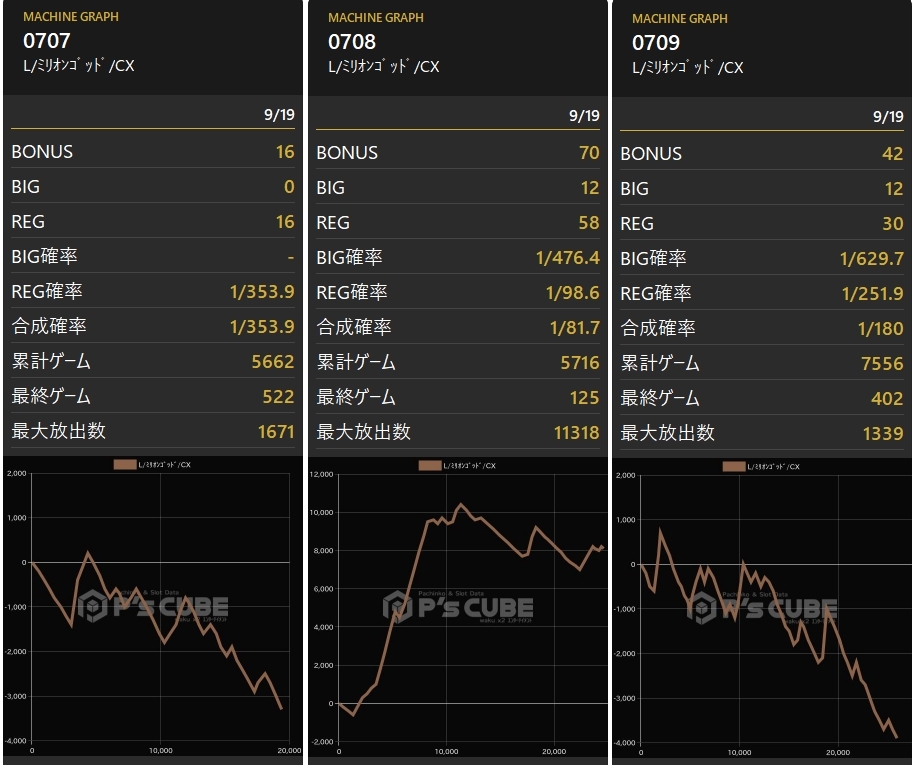Click the 最大放出数 value 11318
The image size is (914, 765).
pos(576,433)
